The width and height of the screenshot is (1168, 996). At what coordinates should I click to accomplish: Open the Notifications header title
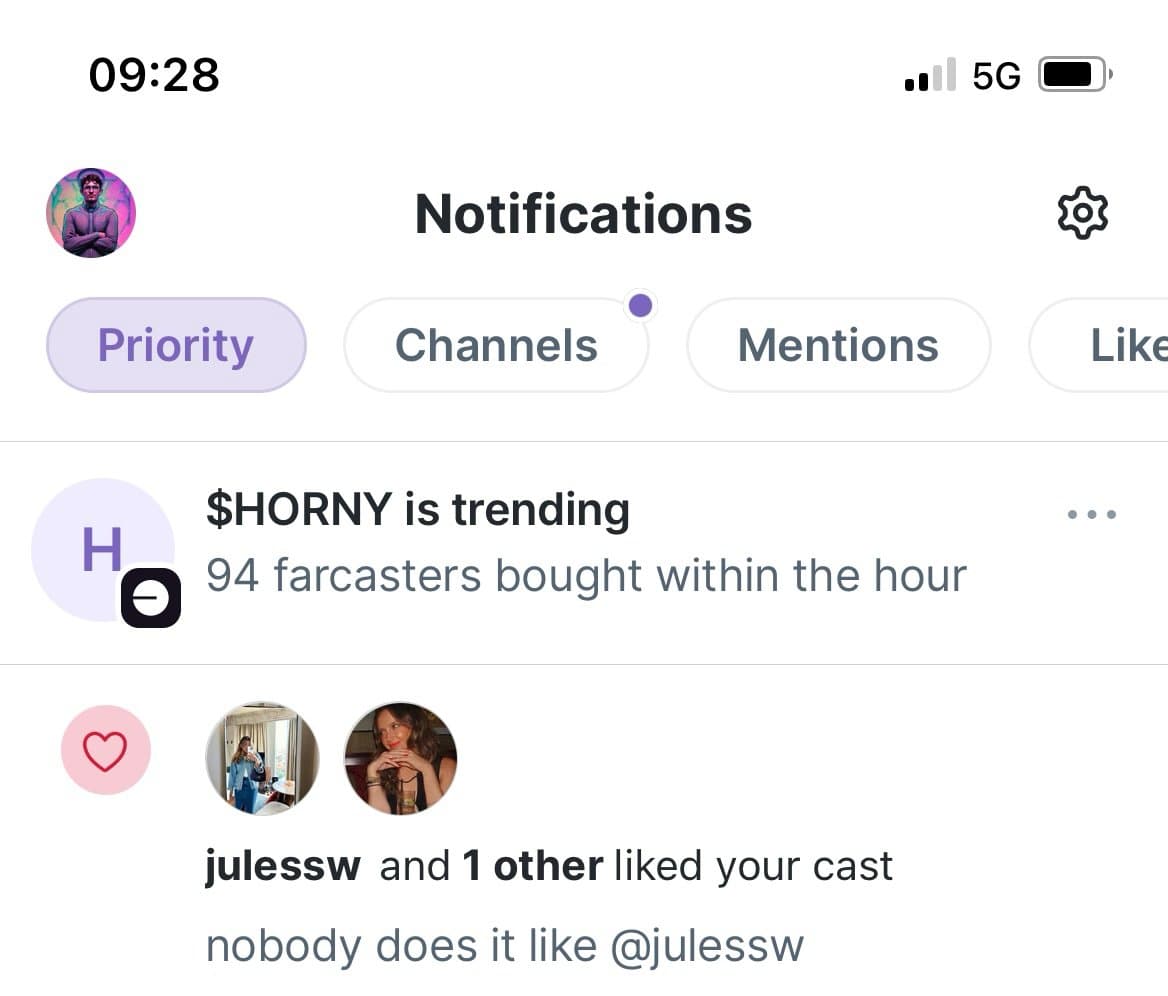583,213
